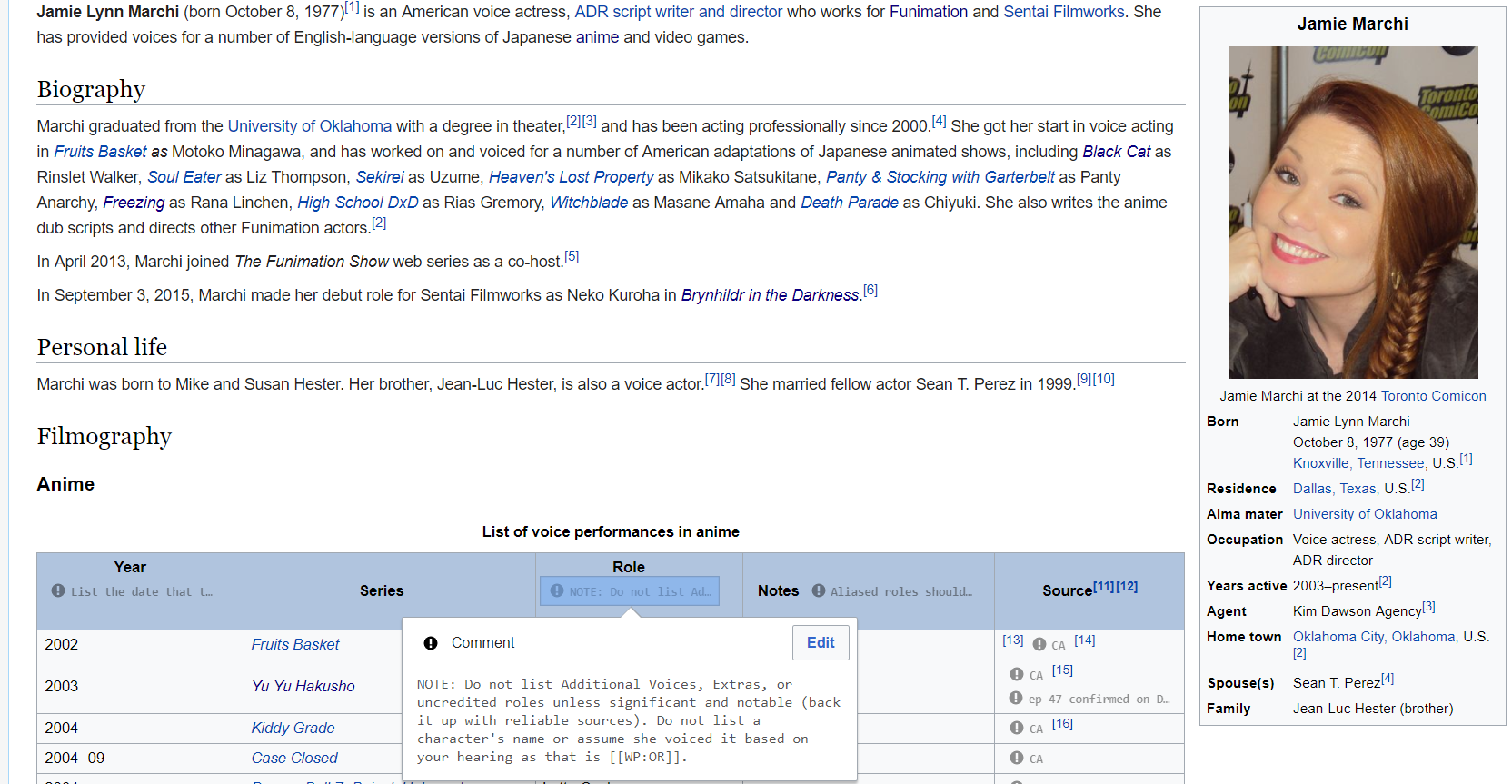Click the Source column header text

[x=1068, y=590]
